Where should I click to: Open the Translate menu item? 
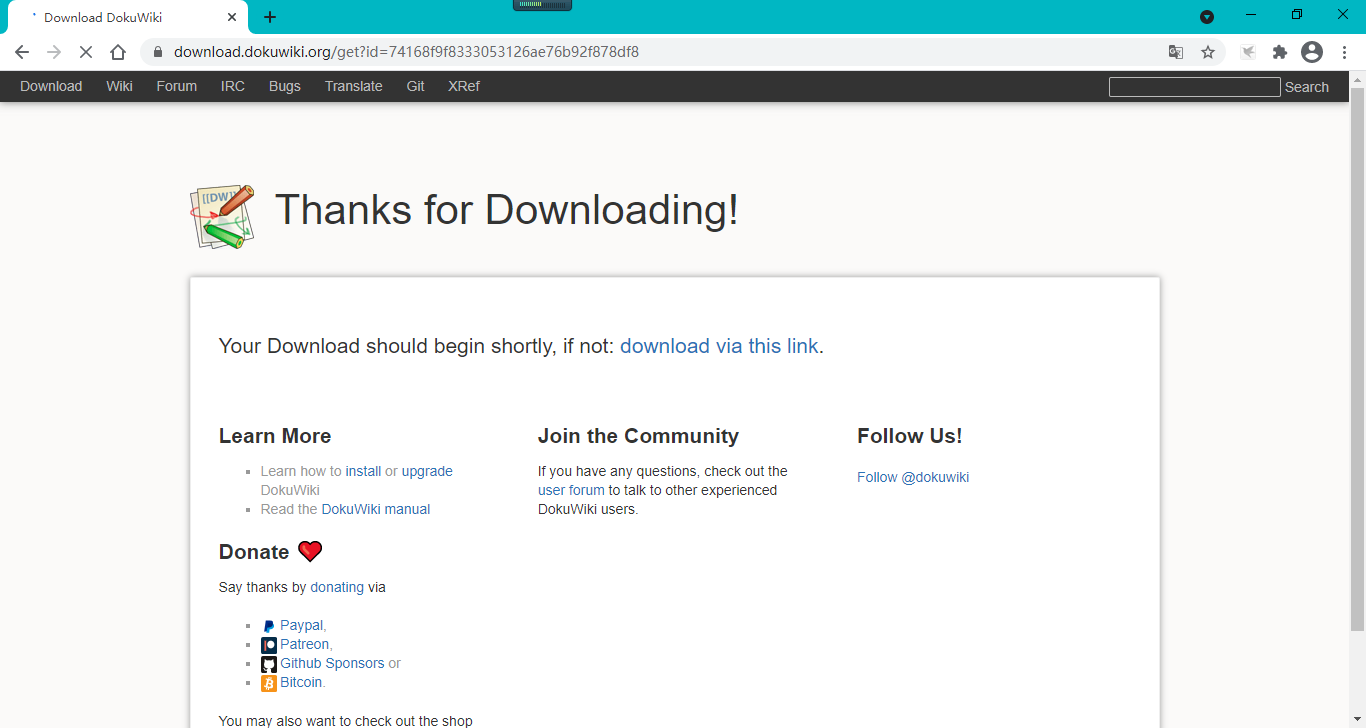[x=353, y=86]
